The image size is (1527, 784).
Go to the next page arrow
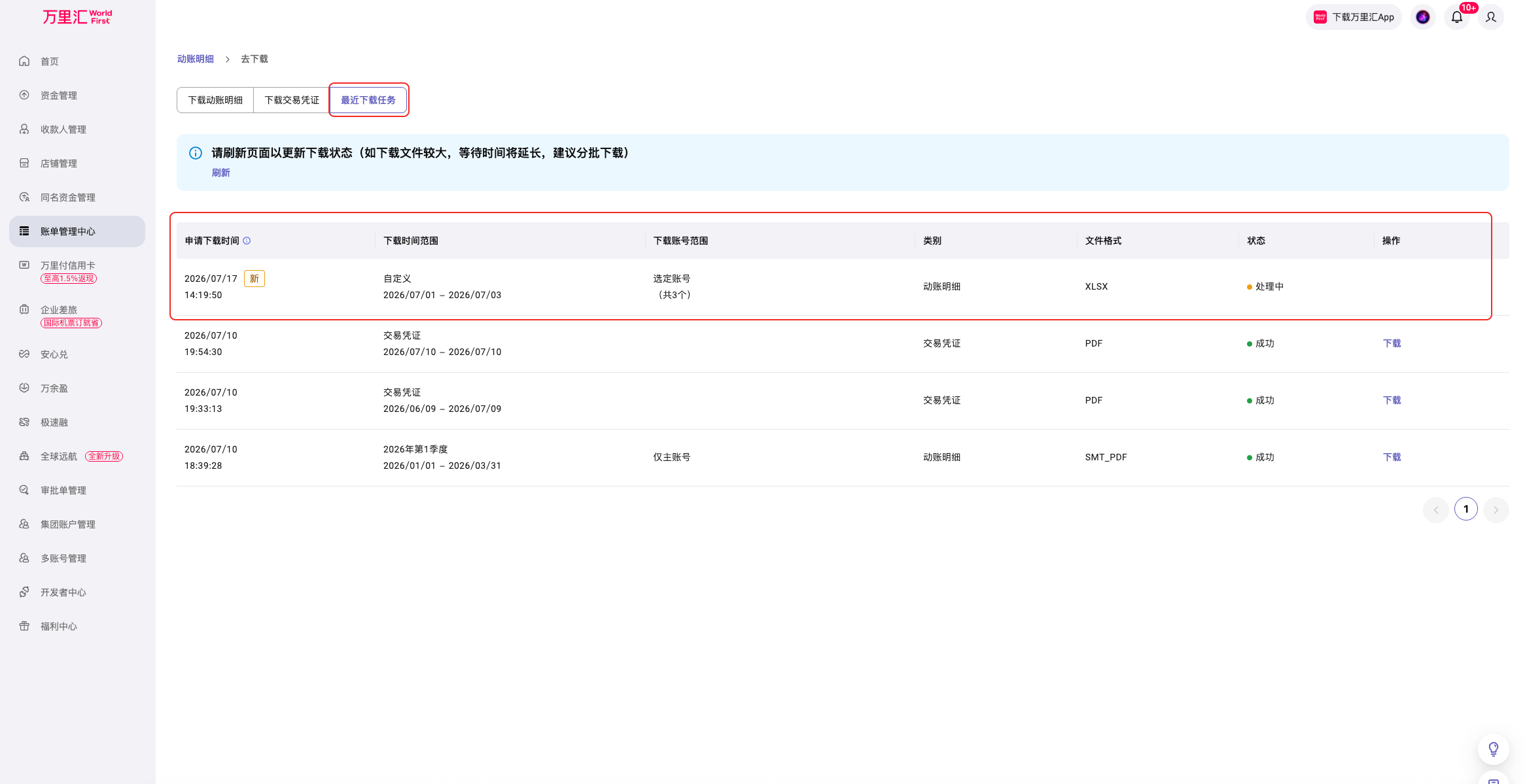point(1496,509)
